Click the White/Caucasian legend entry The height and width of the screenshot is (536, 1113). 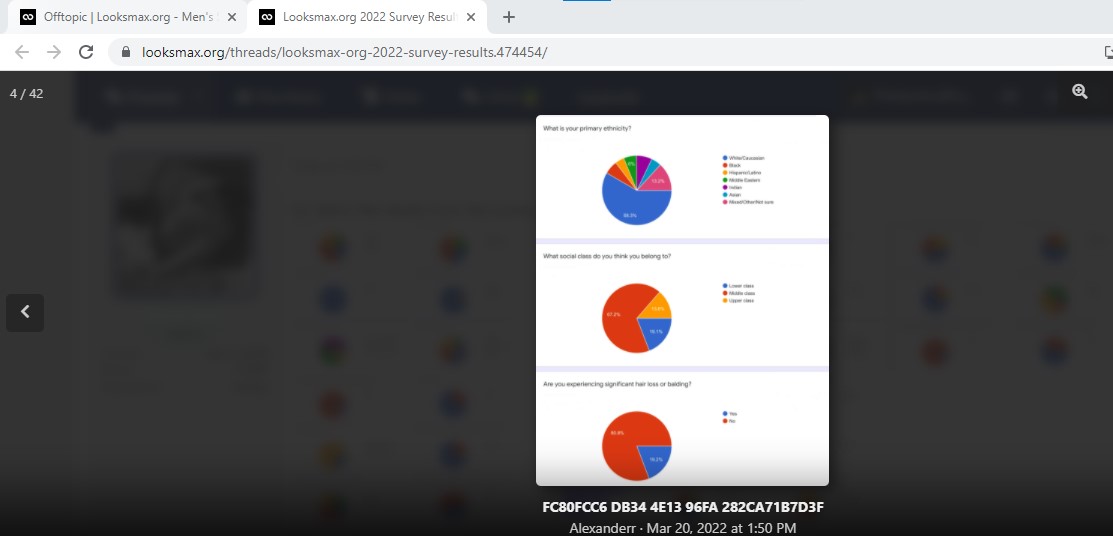743,158
